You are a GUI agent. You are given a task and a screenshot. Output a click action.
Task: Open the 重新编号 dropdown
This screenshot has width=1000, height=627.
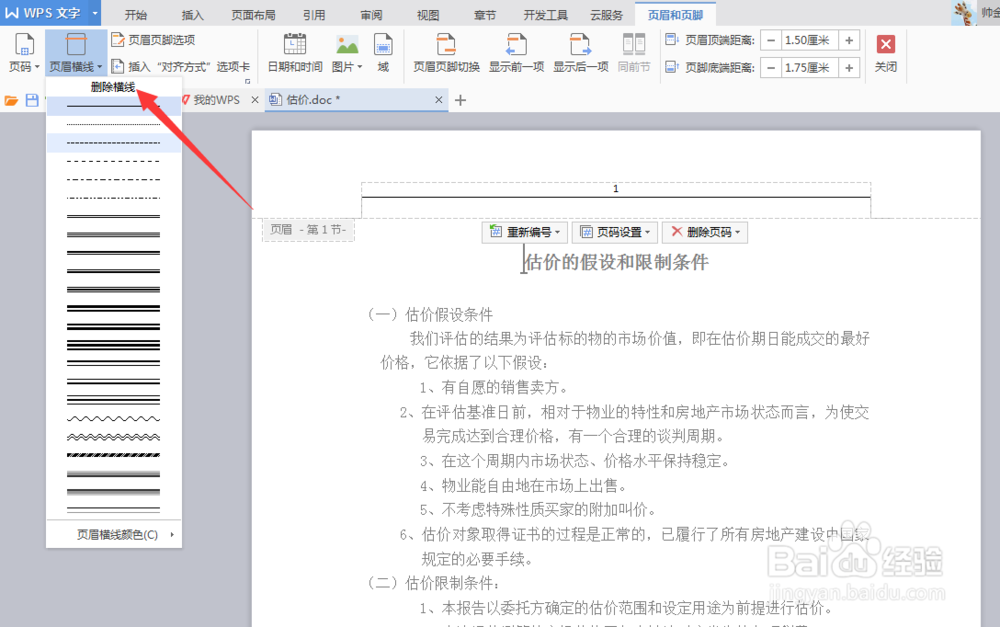(526, 232)
